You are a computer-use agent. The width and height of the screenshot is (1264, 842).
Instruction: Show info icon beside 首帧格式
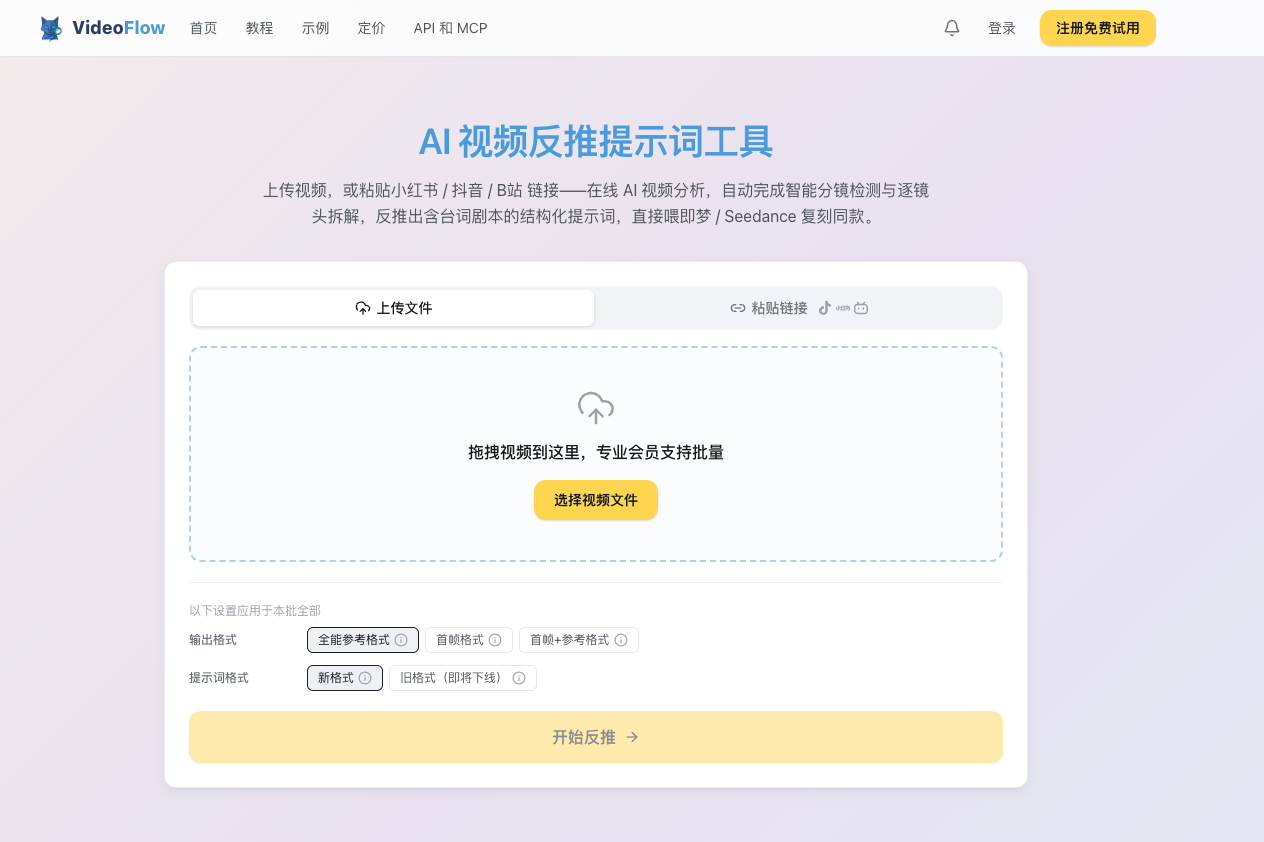495,640
